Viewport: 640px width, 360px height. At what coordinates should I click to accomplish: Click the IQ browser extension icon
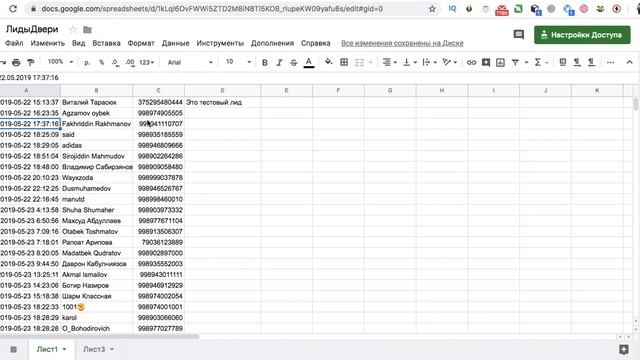452,9
